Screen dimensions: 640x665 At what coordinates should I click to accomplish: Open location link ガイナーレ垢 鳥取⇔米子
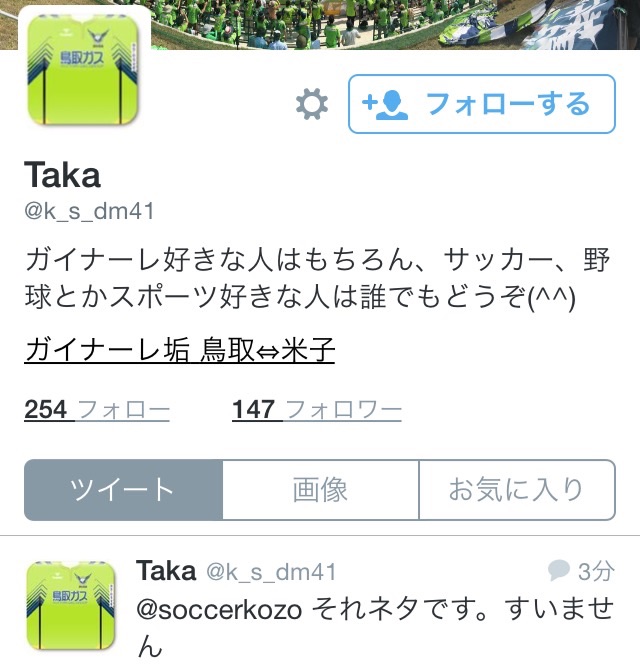point(180,350)
